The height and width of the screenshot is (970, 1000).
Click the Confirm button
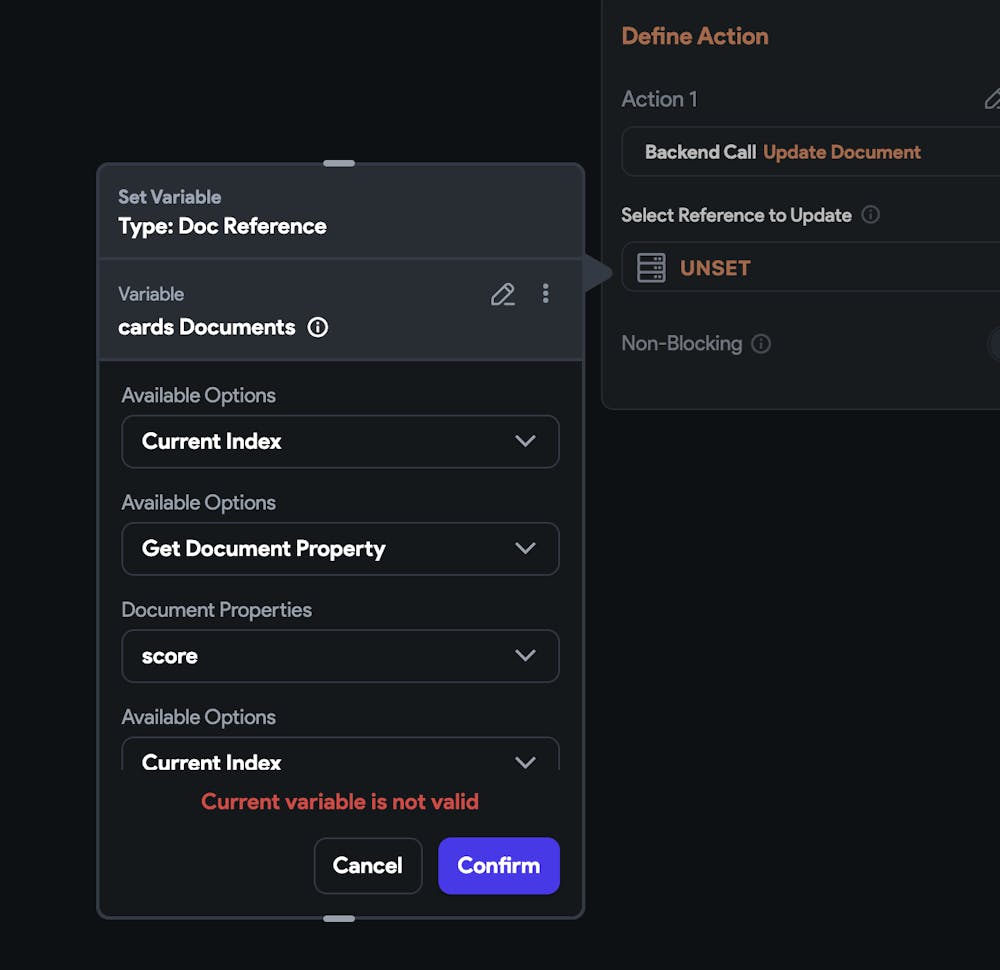pos(499,866)
